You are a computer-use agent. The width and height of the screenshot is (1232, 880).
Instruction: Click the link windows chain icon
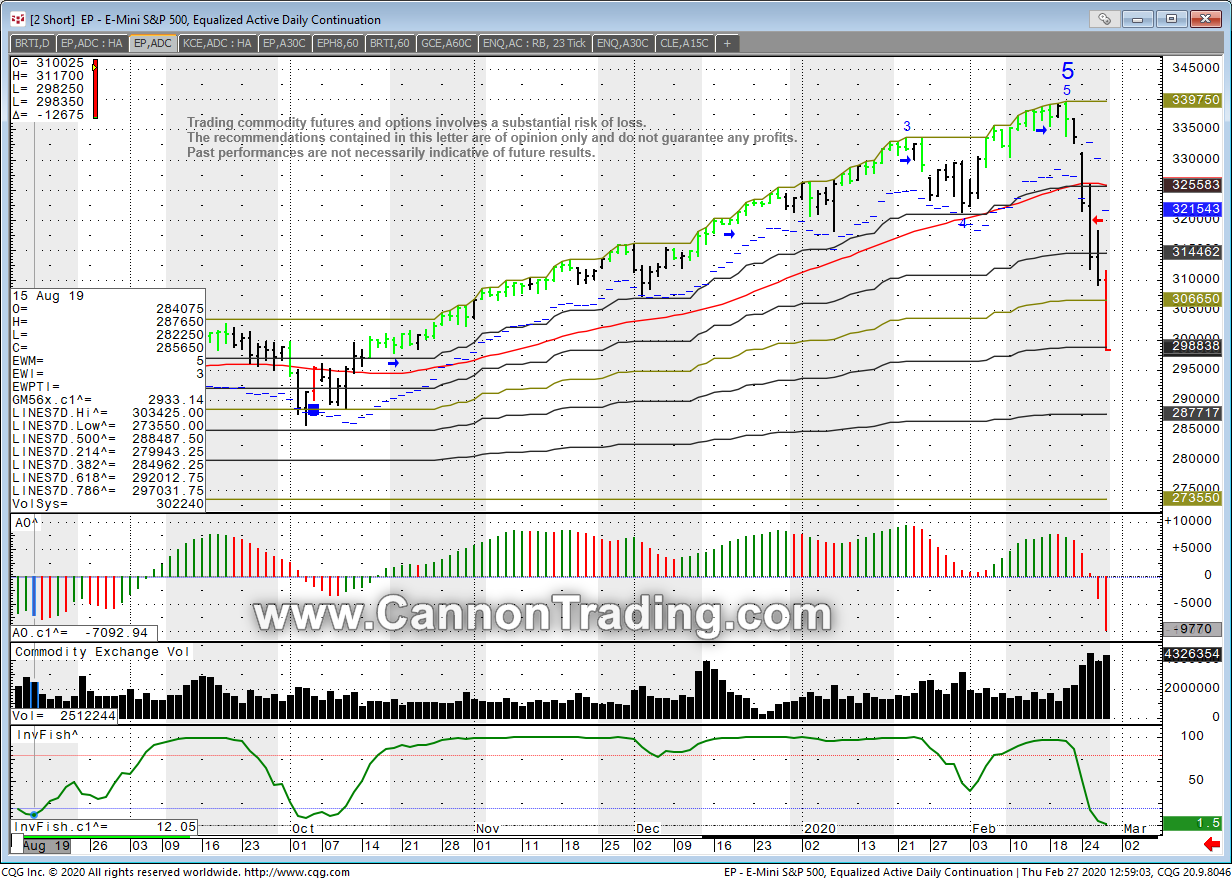(1103, 18)
